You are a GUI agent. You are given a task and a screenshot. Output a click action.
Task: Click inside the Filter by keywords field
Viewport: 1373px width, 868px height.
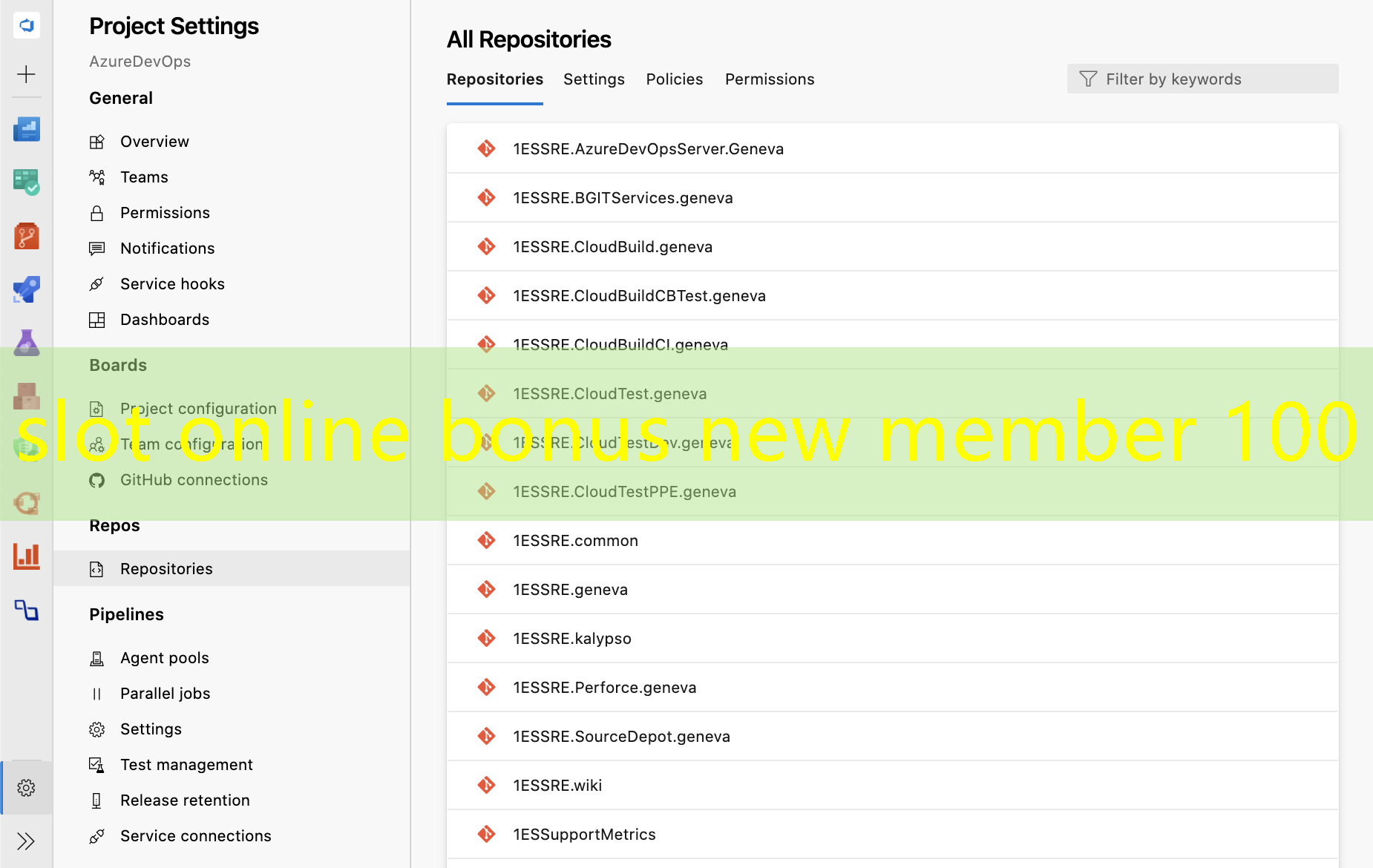(1202, 79)
